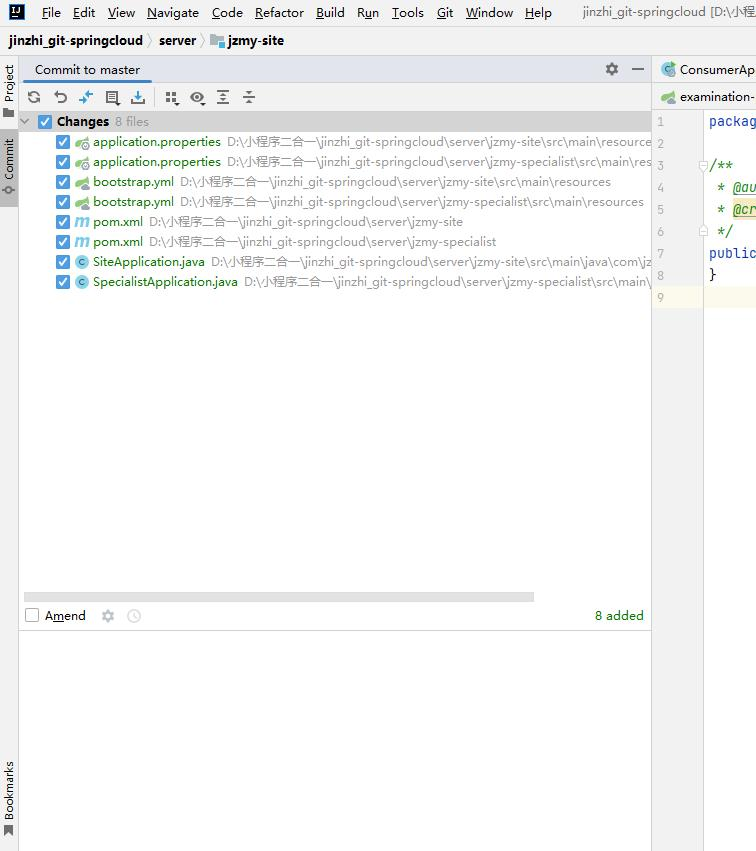Open the Group By icon

(171, 98)
